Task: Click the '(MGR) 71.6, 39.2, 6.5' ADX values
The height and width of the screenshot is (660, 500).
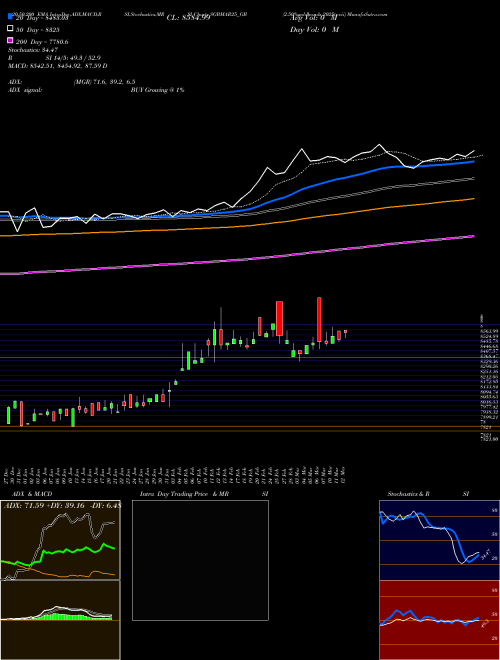Action: pyautogui.click(x=104, y=82)
